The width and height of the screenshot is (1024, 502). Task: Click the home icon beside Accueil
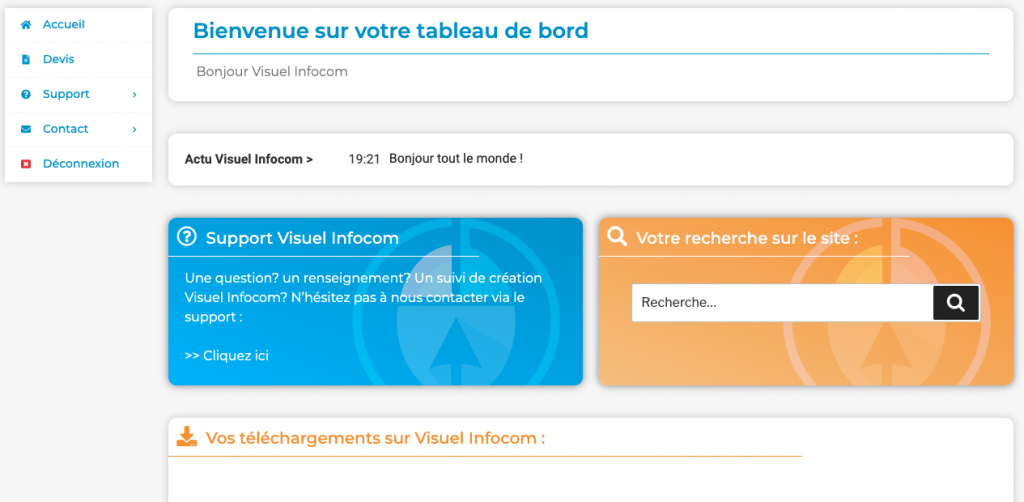pos(26,24)
